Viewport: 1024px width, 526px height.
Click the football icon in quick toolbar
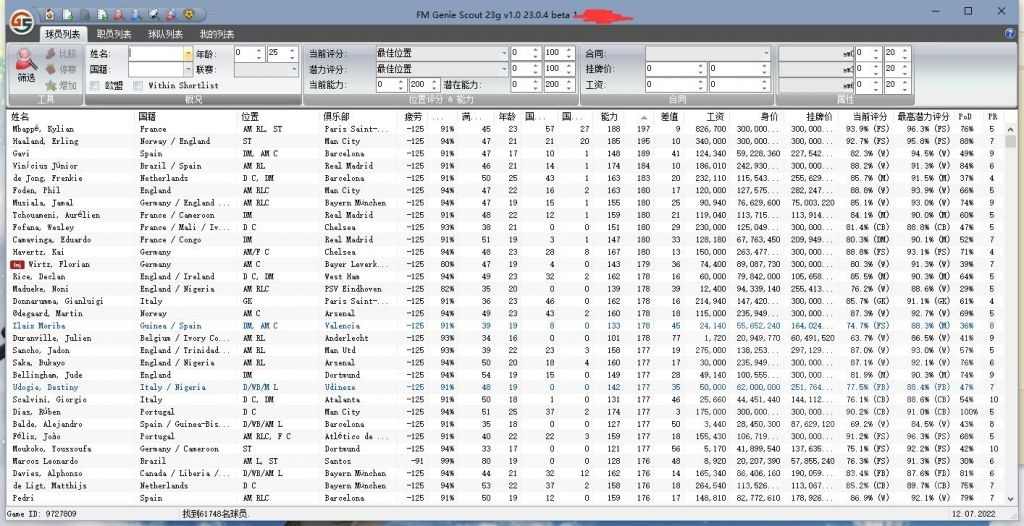pyautogui.click(x=188, y=14)
